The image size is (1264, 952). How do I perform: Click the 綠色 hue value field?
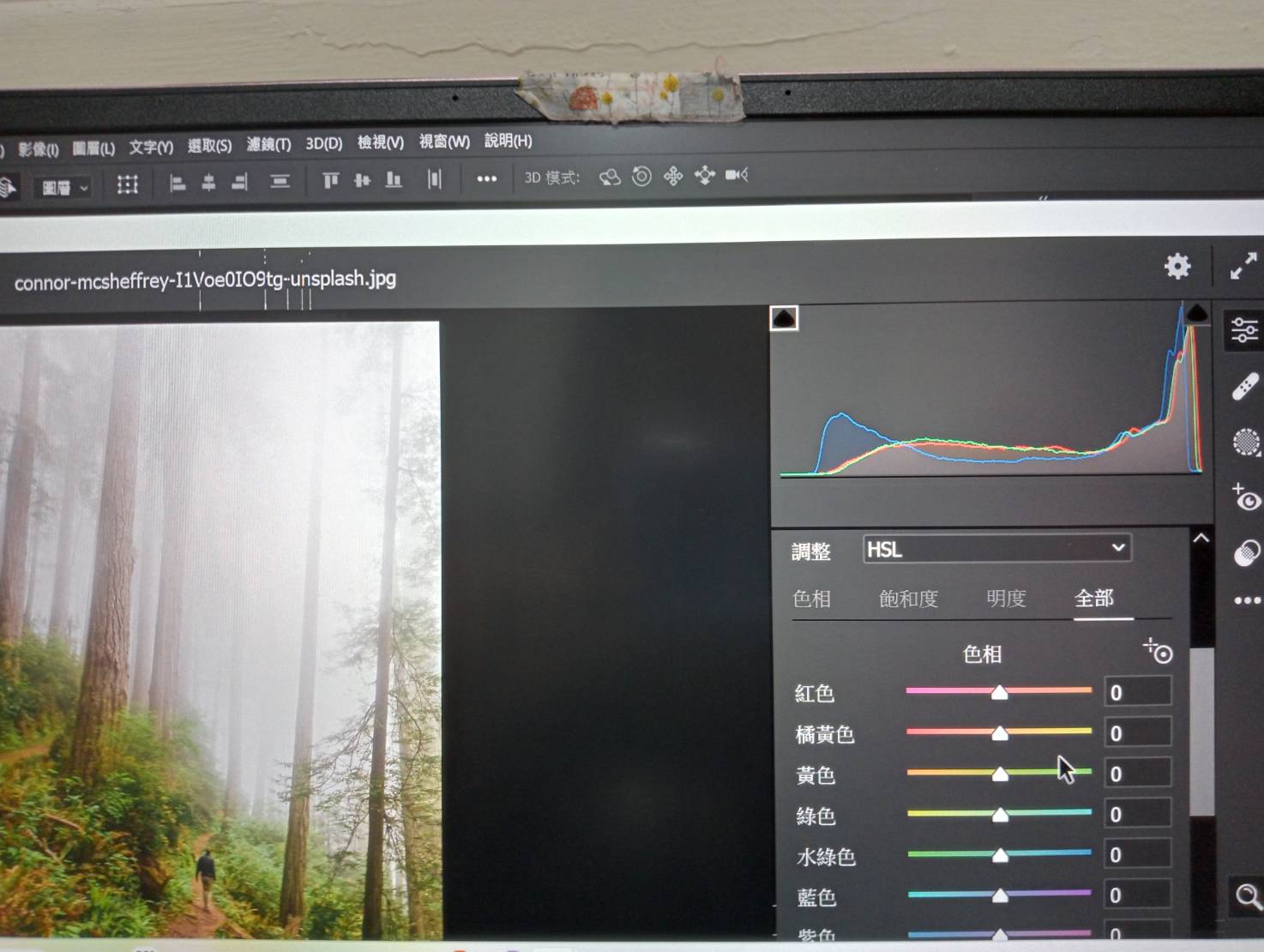pos(1137,814)
